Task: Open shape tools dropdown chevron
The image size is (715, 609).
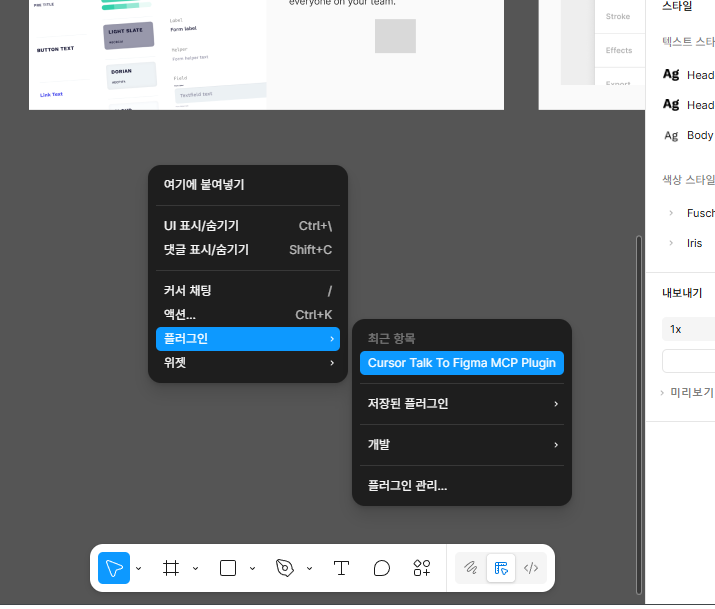Action: coord(252,568)
